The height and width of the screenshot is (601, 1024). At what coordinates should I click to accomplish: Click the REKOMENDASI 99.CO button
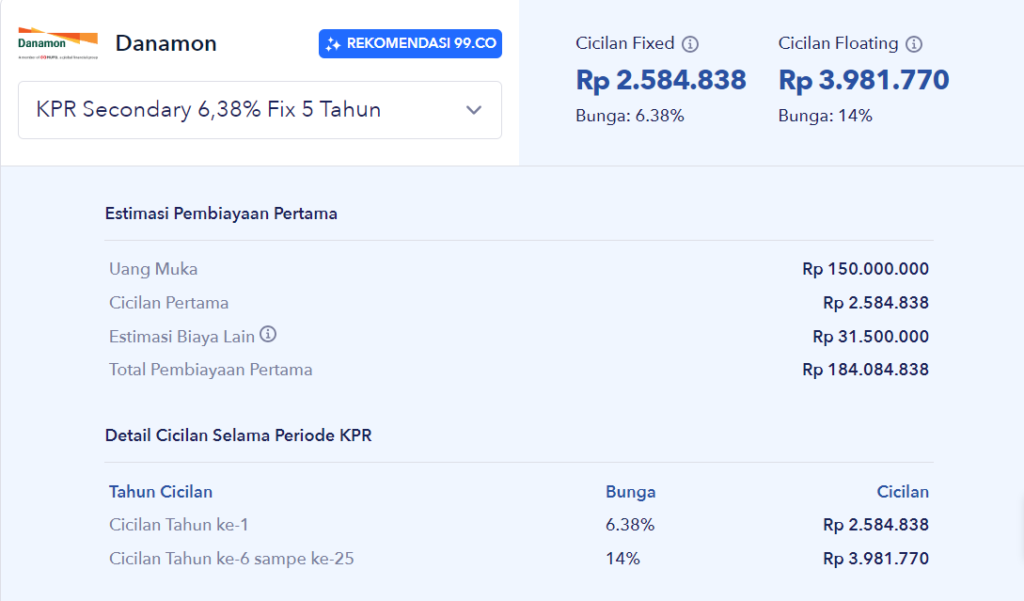pos(410,43)
